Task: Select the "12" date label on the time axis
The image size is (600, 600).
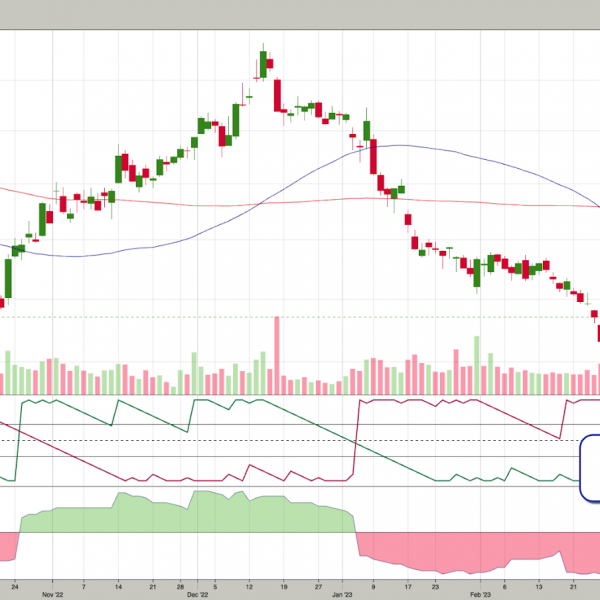Action: click(249, 586)
